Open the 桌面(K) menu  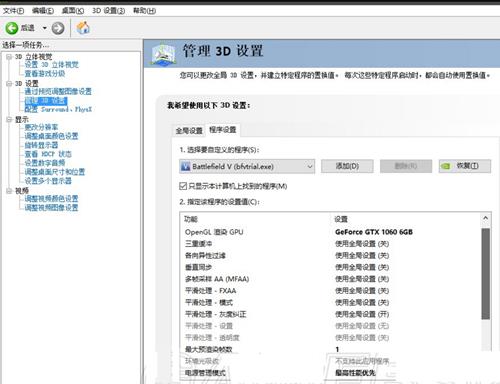click(x=73, y=11)
